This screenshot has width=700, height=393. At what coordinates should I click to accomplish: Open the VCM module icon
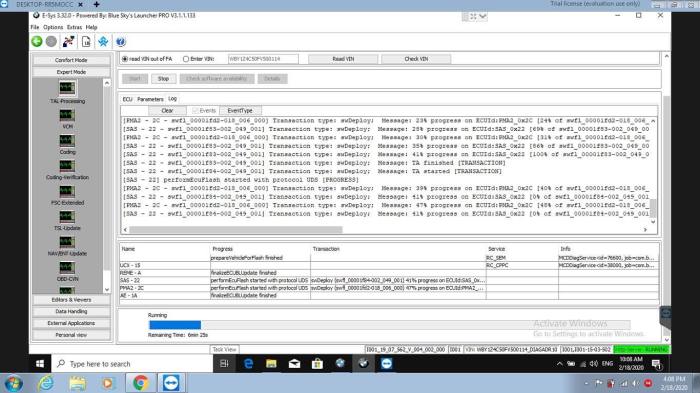(67, 115)
